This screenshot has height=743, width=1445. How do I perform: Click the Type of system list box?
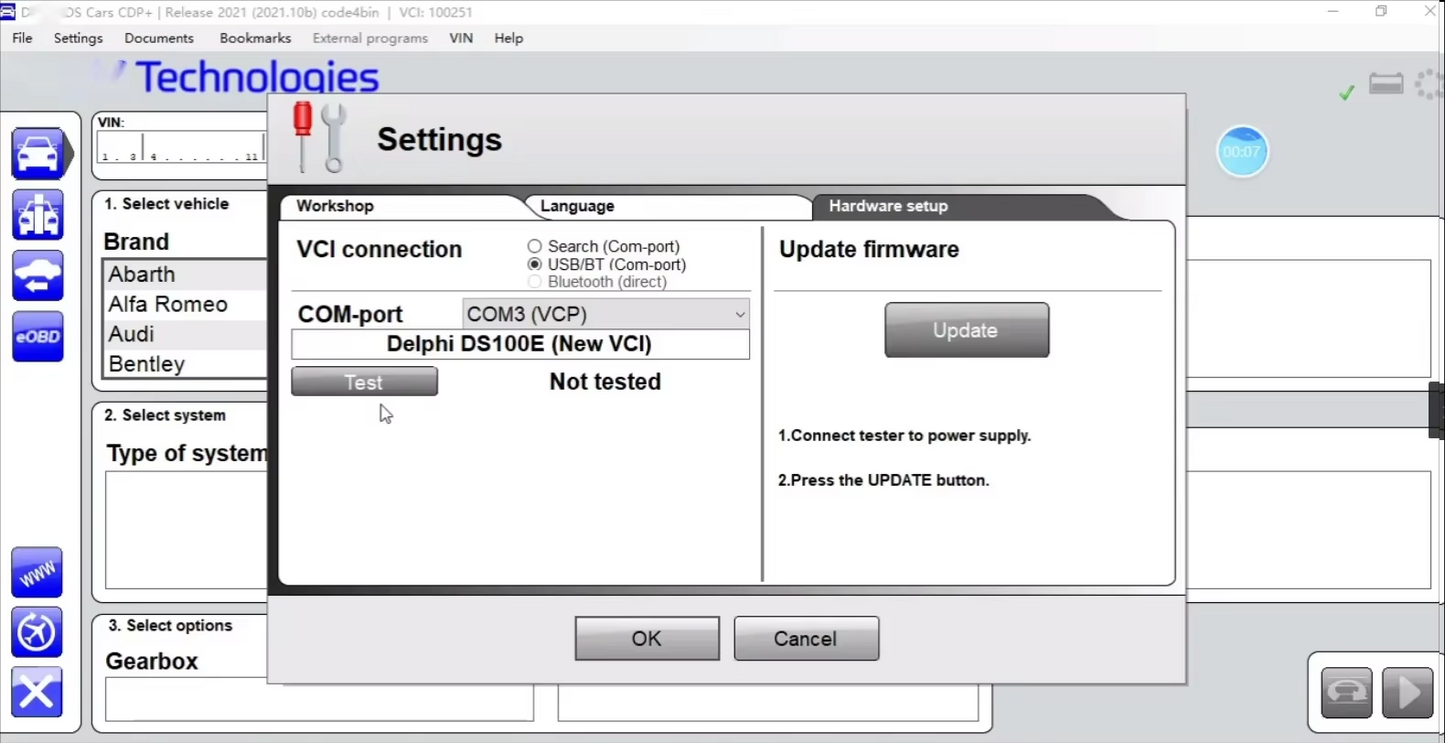(186, 530)
